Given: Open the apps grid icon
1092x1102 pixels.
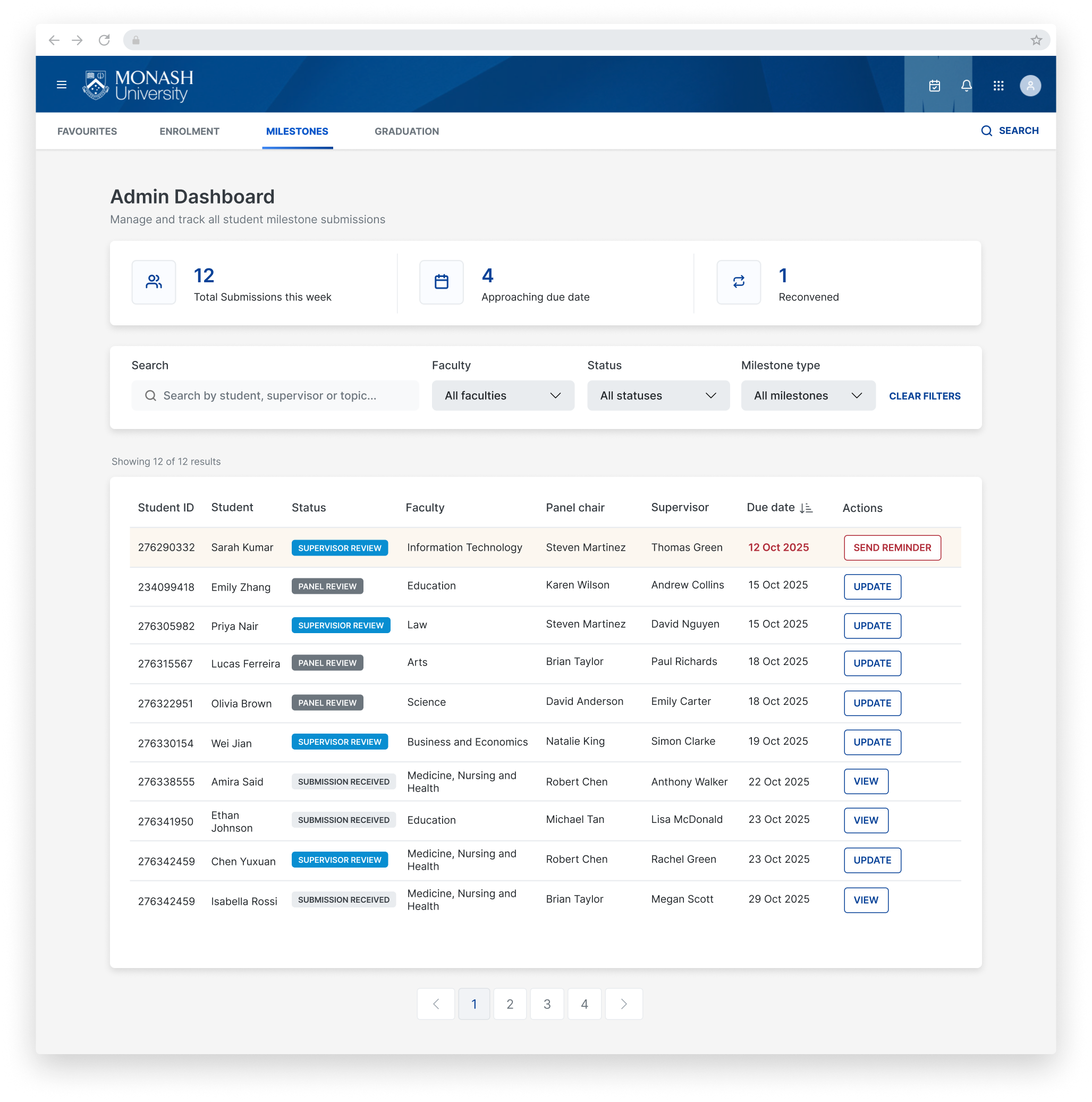Looking at the screenshot, I should tap(998, 86).
